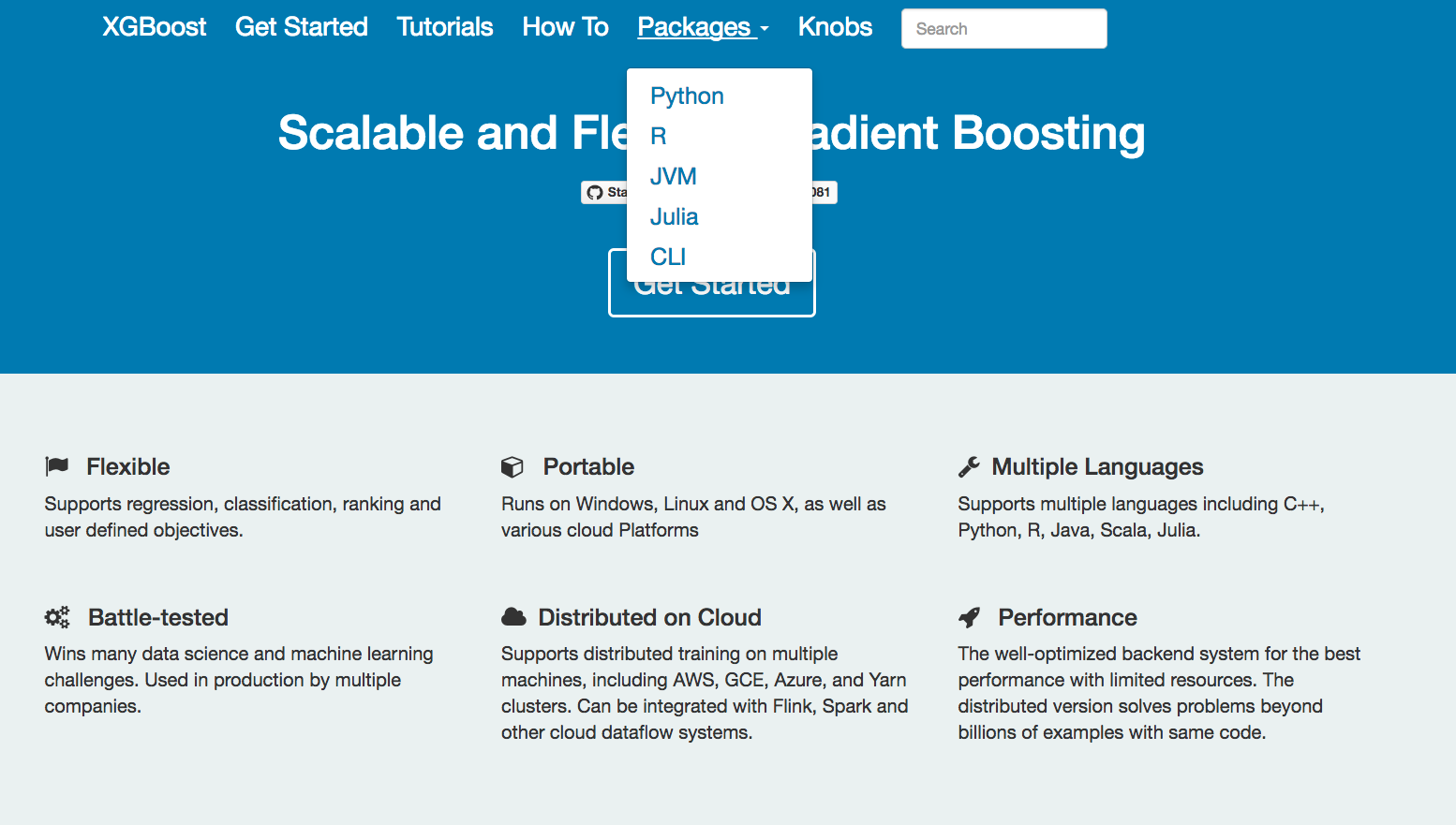Viewport: 1456px width, 825px height.
Task: Navigate to the How To section
Action: [565, 27]
